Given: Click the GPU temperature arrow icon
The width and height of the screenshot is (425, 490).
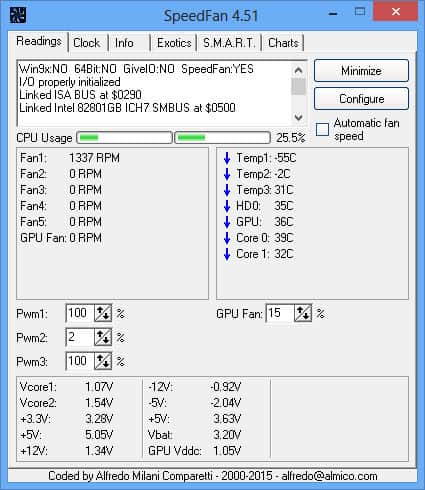Looking at the screenshot, I should (x=227, y=222).
